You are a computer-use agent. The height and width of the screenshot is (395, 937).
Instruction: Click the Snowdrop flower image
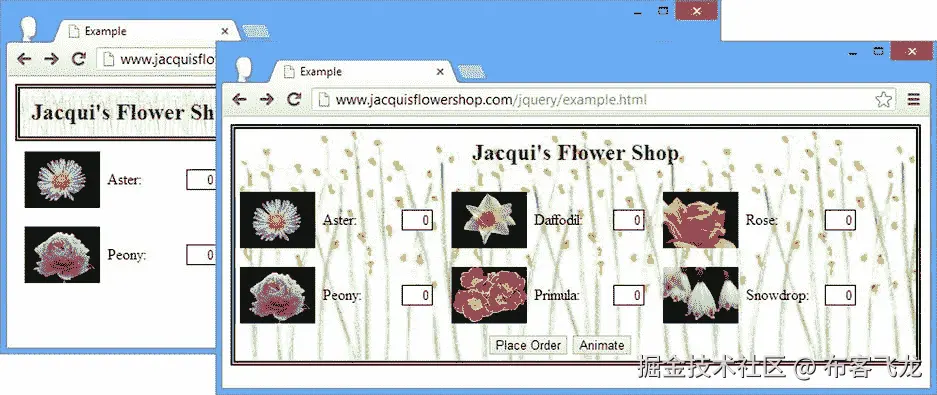[x=700, y=295]
